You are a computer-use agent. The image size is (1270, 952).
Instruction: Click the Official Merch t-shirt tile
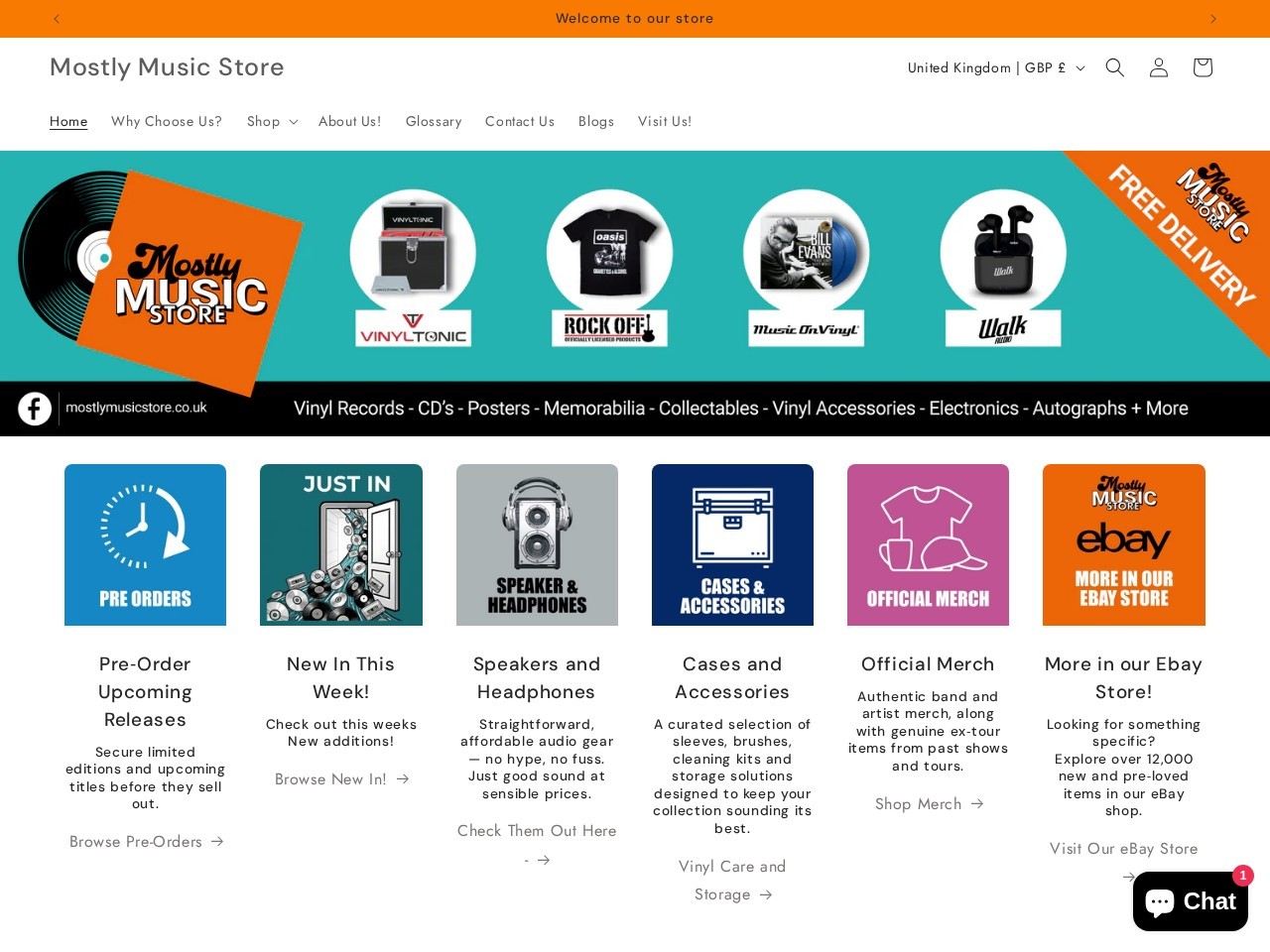[x=928, y=544]
